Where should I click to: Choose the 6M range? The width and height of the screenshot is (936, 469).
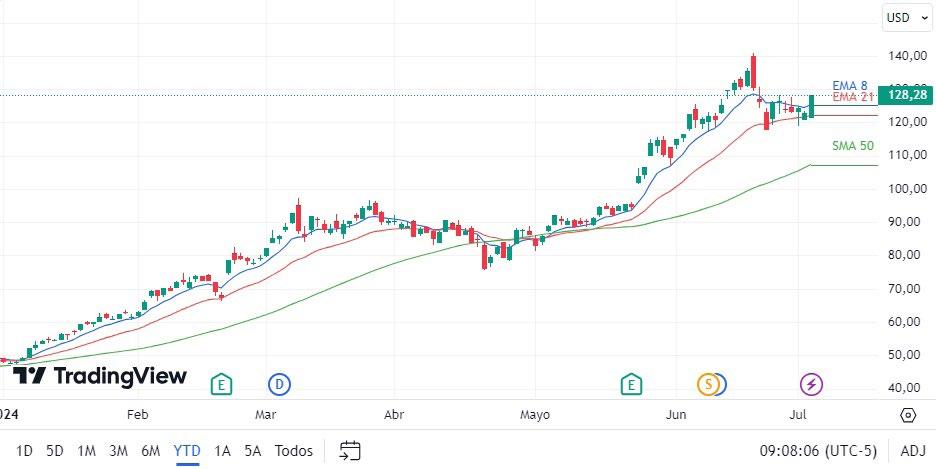[x=151, y=451]
